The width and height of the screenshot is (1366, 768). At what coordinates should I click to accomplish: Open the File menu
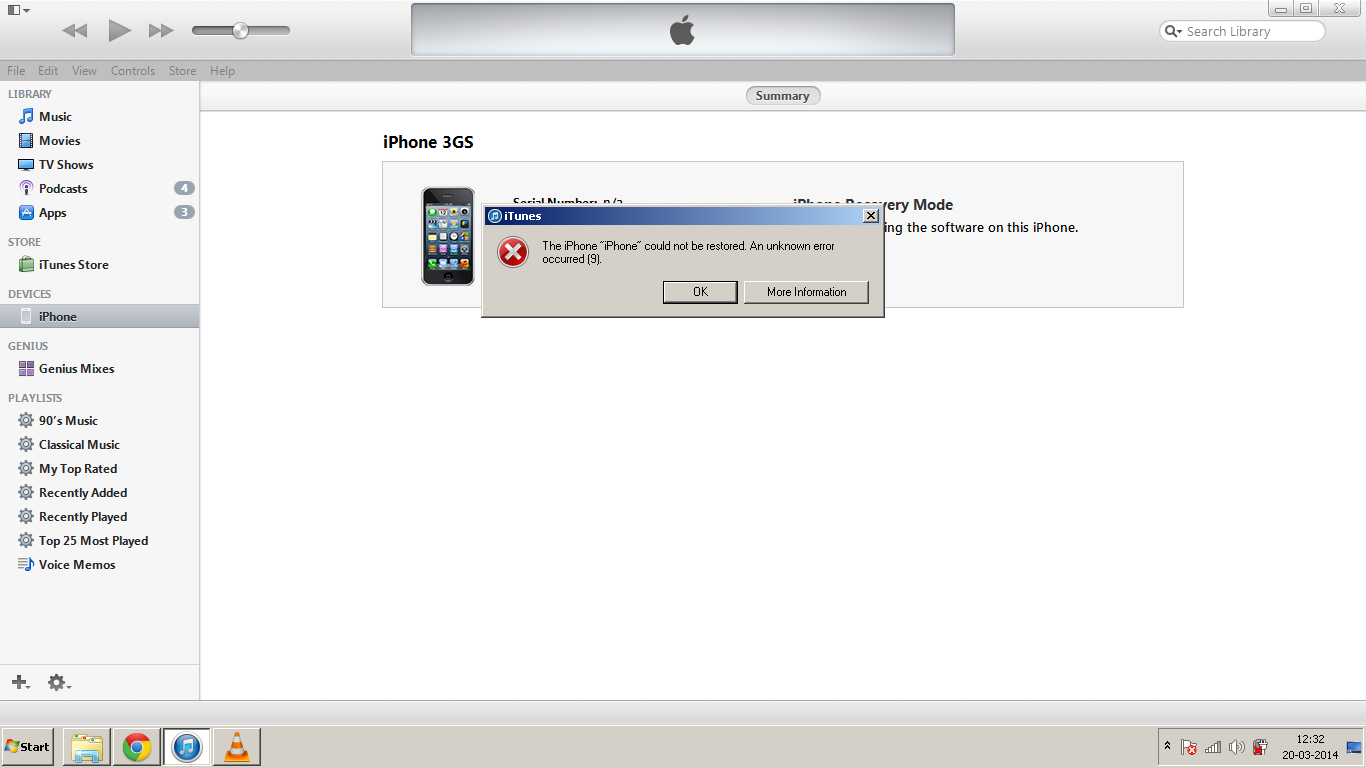(16, 71)
